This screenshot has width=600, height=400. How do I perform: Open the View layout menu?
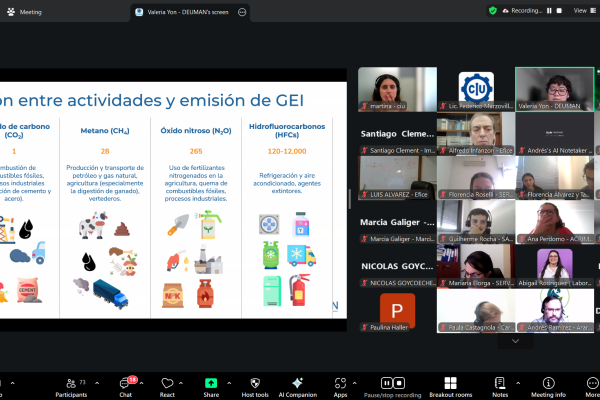tap(585, 11)
